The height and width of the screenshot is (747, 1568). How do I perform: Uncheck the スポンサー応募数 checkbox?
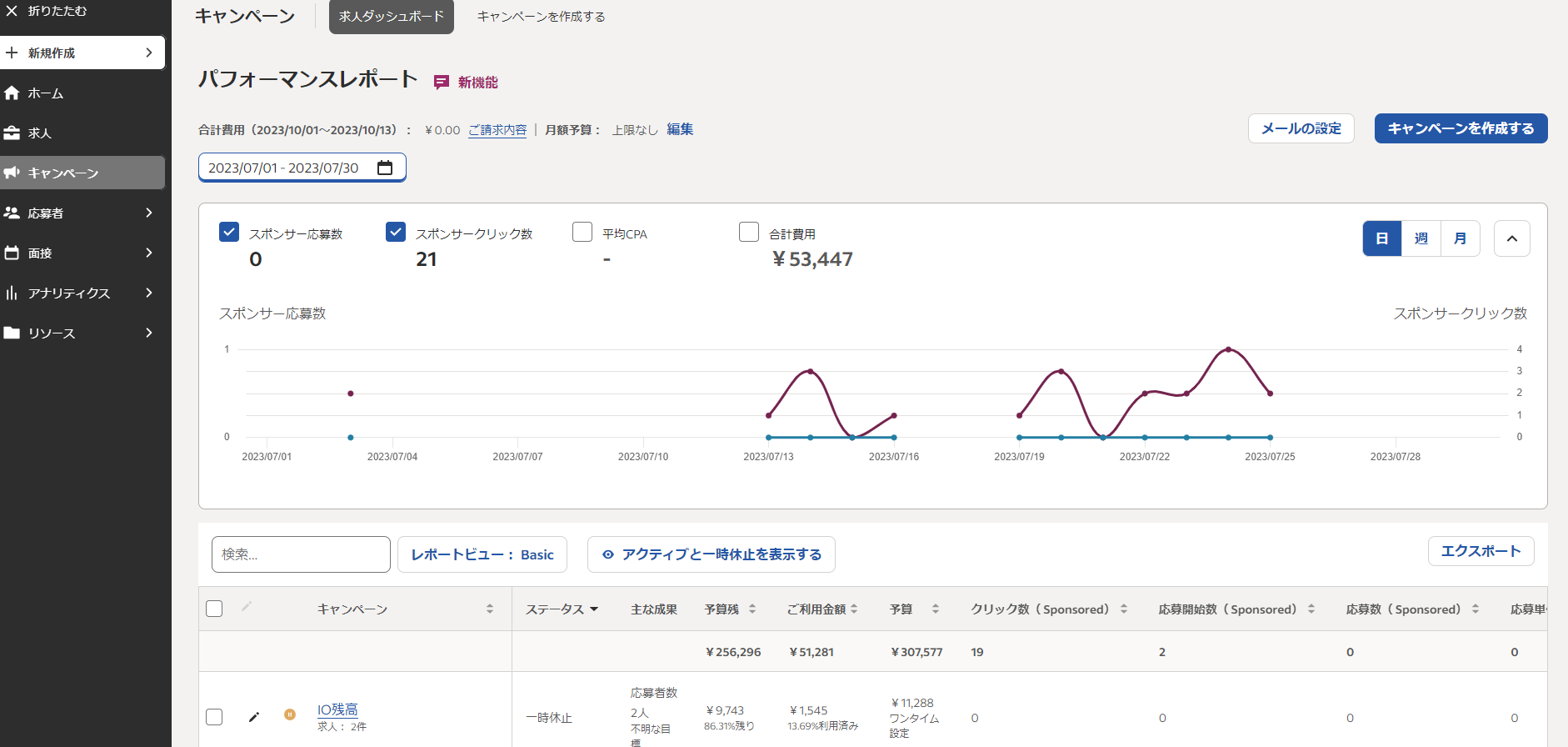tap(229, 232)
